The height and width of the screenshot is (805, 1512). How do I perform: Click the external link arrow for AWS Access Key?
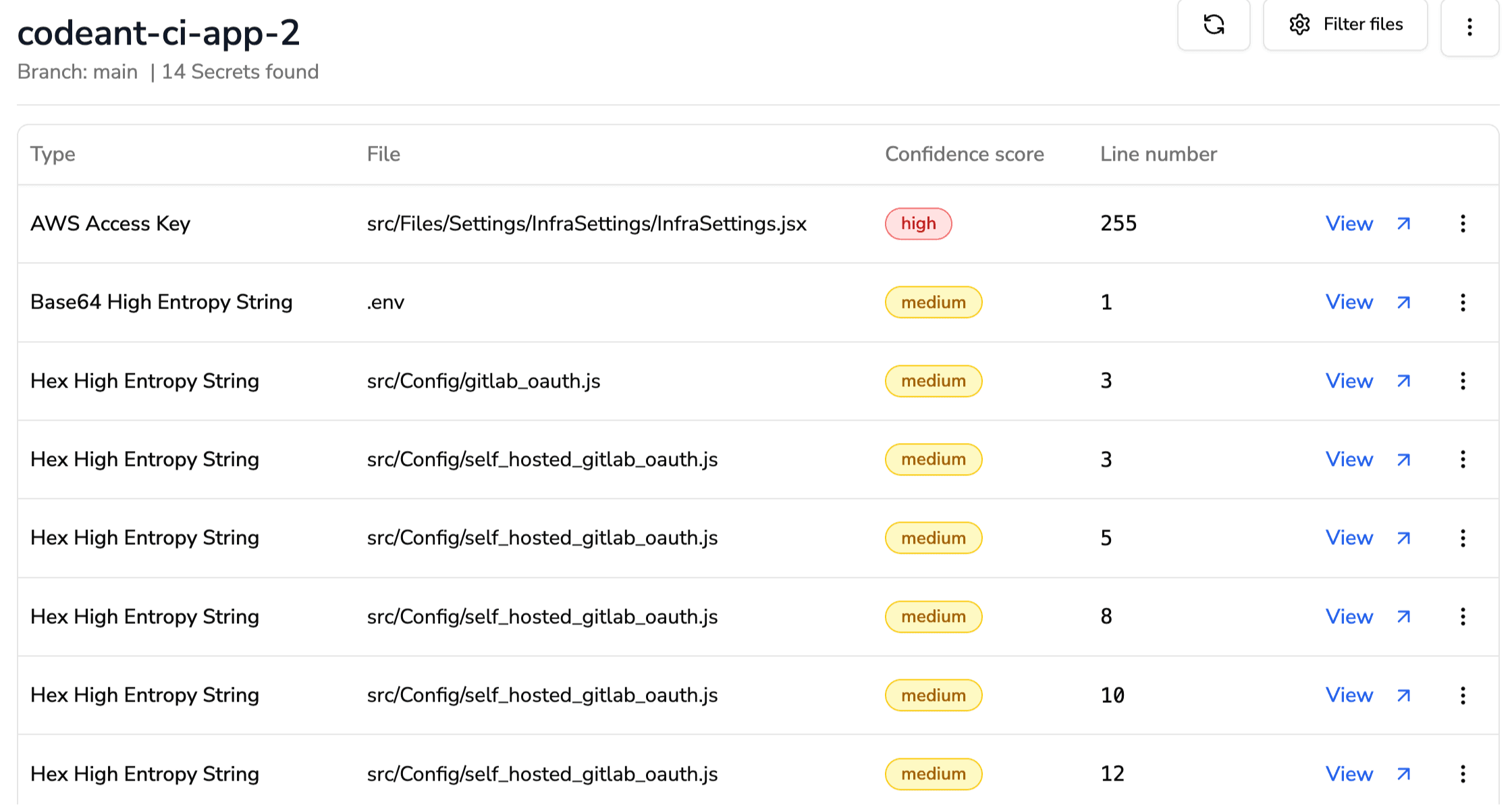point(1403,224)
